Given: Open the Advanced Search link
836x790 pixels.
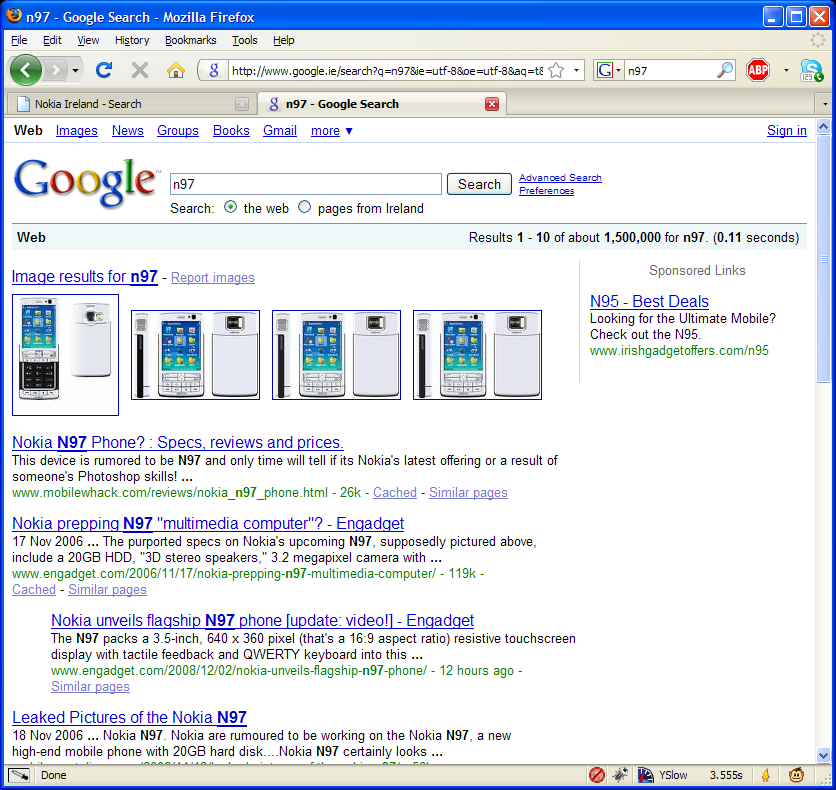Looking at the screenshot, I should (560, 178).
